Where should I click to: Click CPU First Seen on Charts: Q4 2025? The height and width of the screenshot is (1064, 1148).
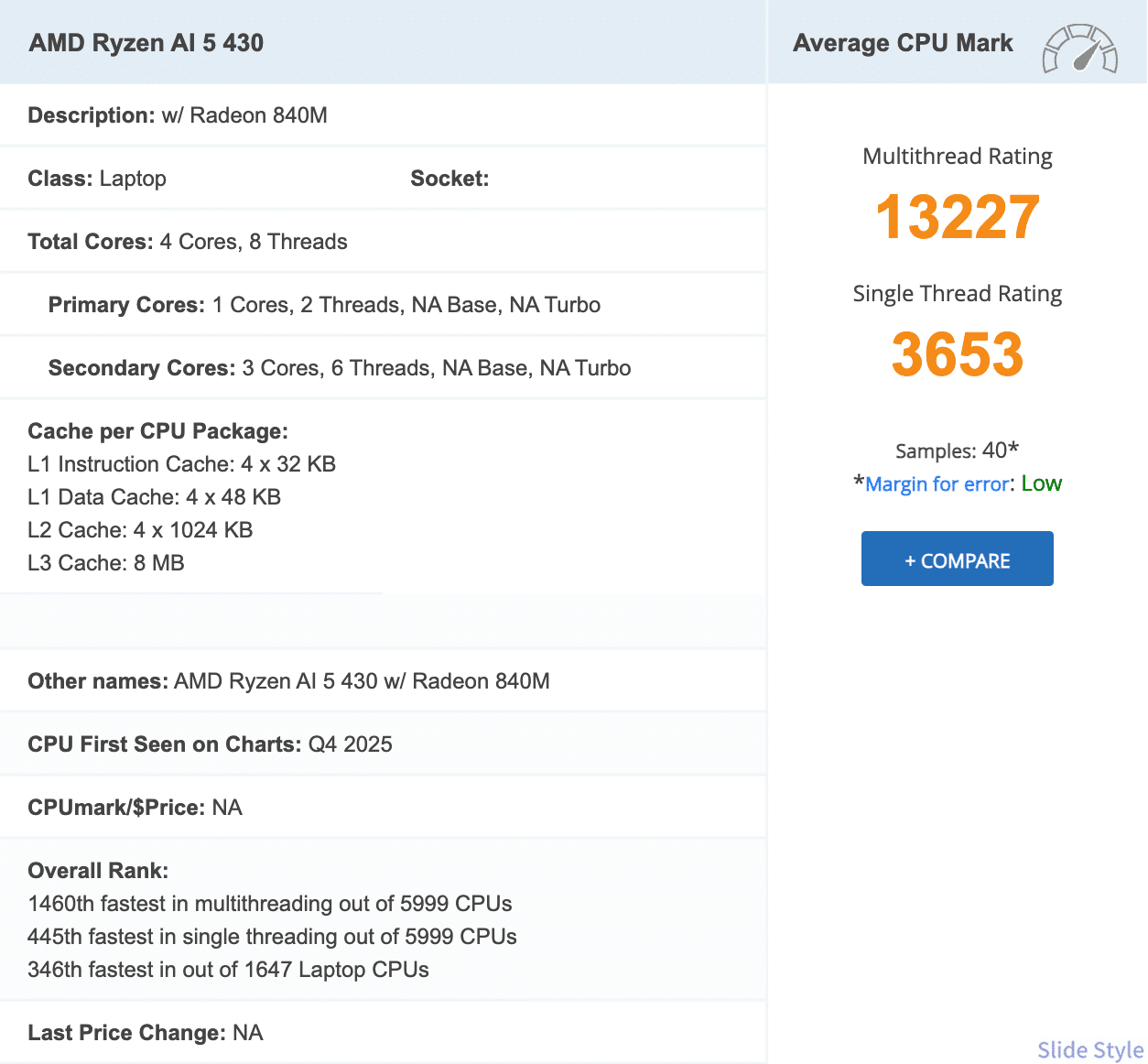[211, 744]
